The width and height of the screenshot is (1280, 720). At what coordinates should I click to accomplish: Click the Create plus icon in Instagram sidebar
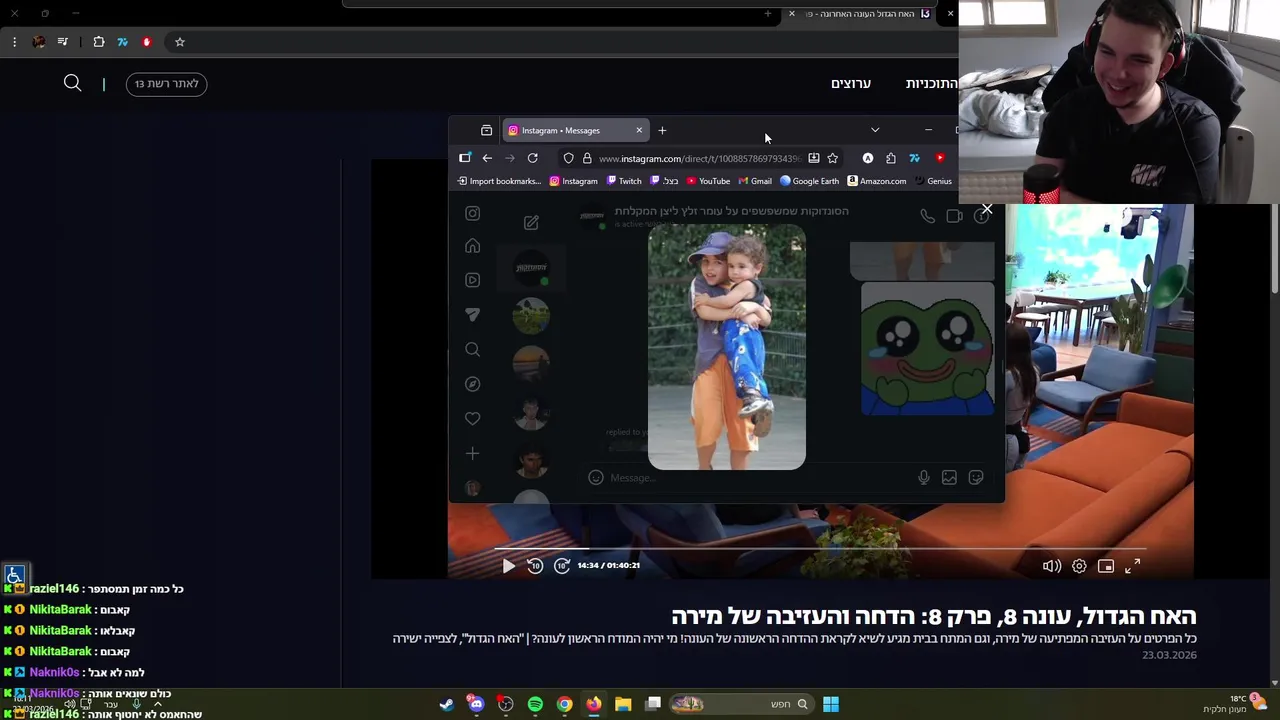point(472,453)
